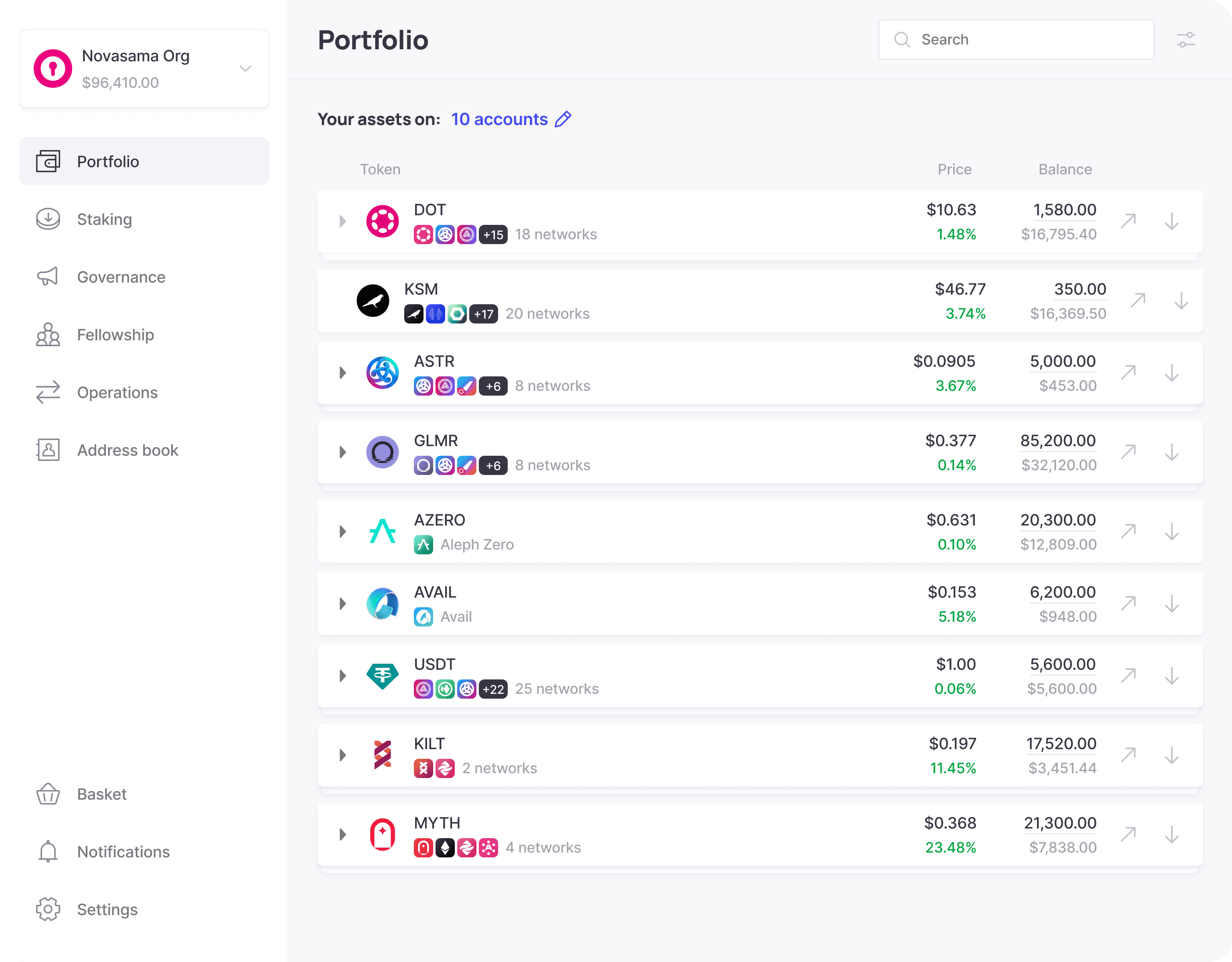Click the receive arrow on MYTH row
Viewport: 1232px width, 962px height.
point(1171,834)
